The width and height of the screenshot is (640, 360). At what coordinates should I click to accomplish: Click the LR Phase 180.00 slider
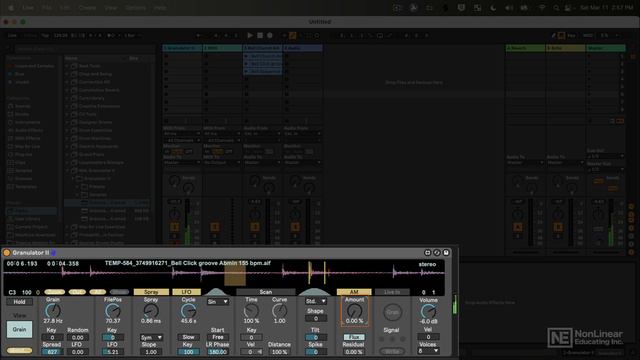pyautogui.click(x=218, y=352)
